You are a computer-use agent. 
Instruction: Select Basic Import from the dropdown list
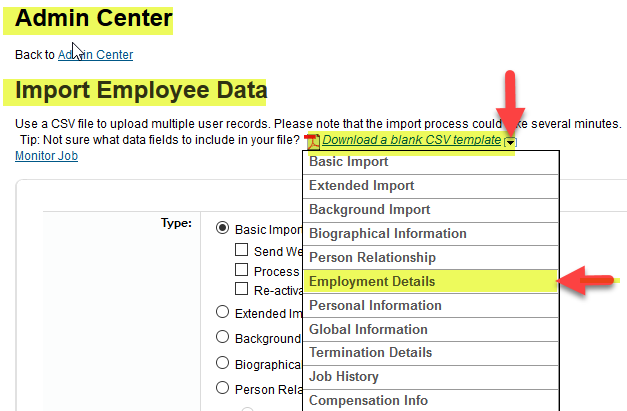[x=431, y=162]
